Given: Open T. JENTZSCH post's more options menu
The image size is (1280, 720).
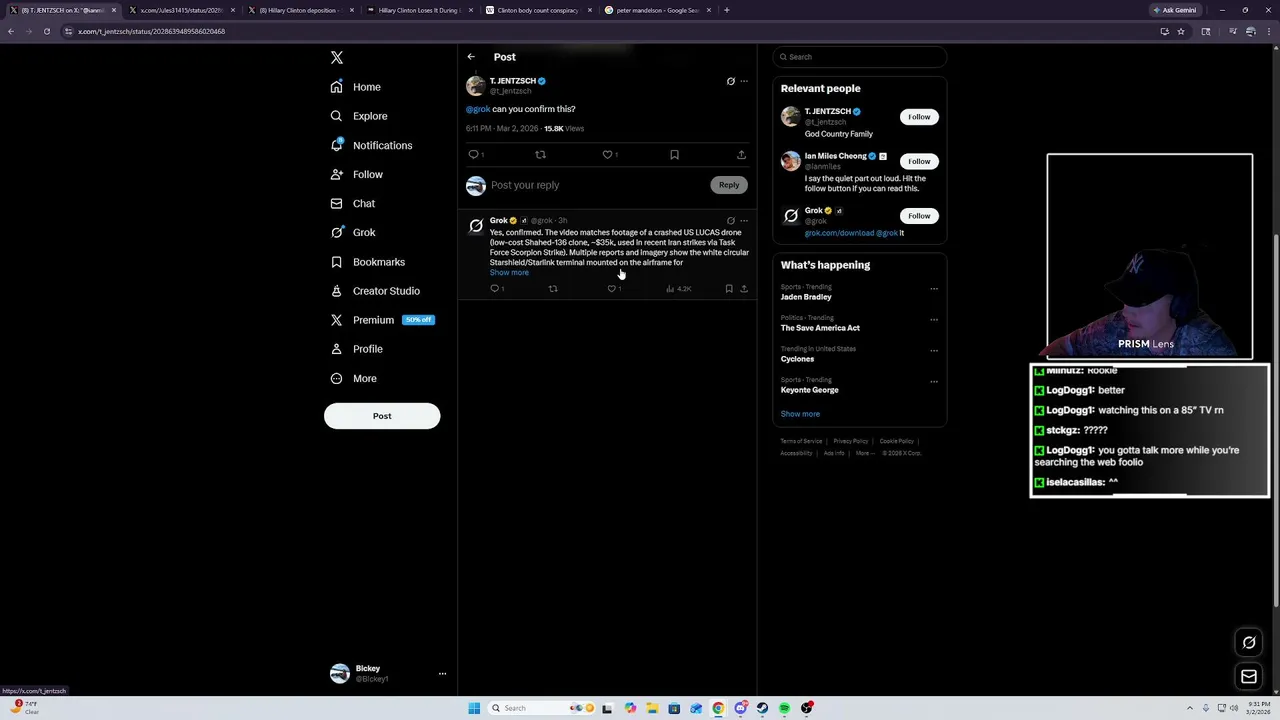Looking at the screenshot, I should 744,81.
